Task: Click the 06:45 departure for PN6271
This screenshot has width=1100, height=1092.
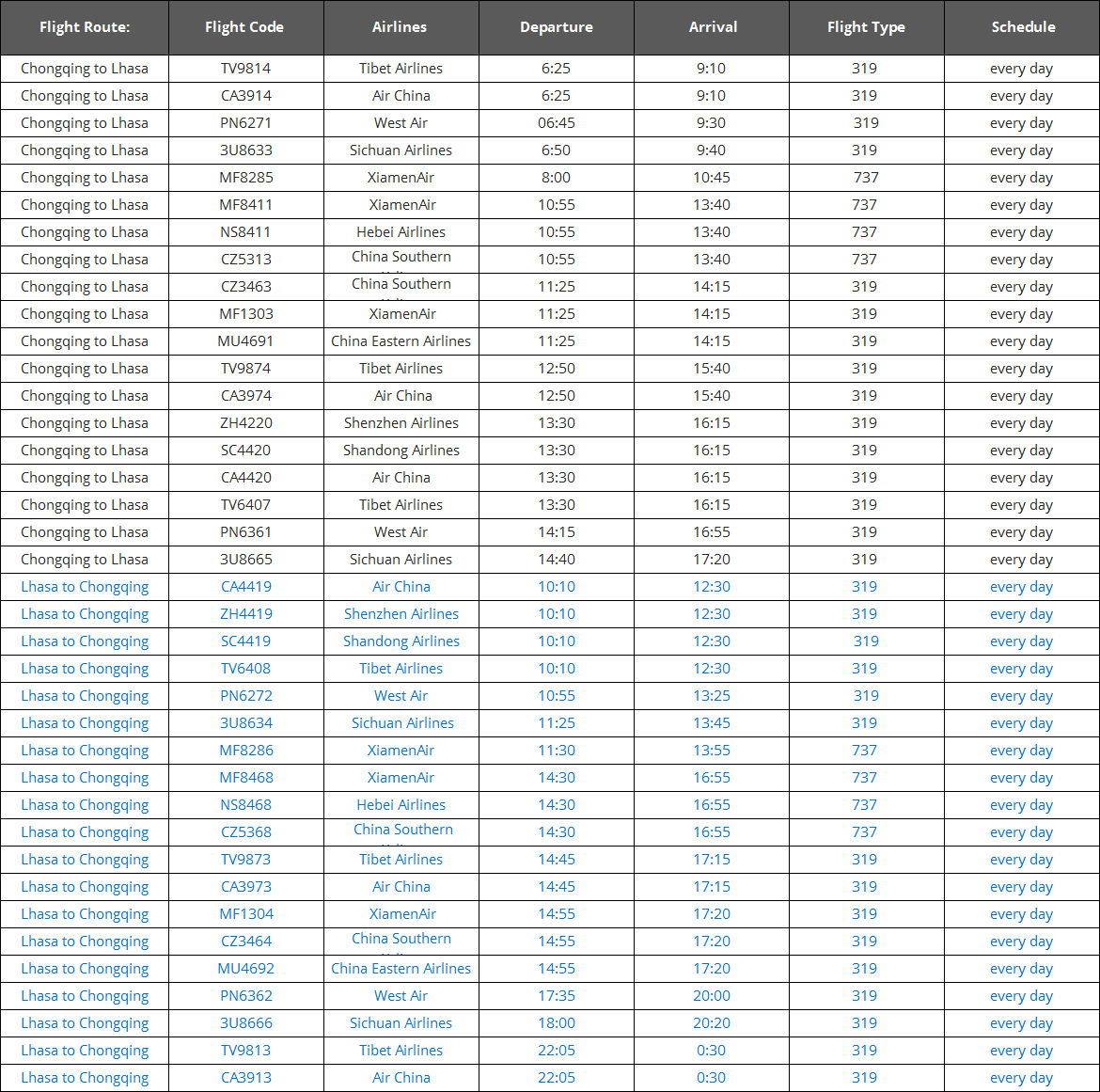Action: point(557,123)
